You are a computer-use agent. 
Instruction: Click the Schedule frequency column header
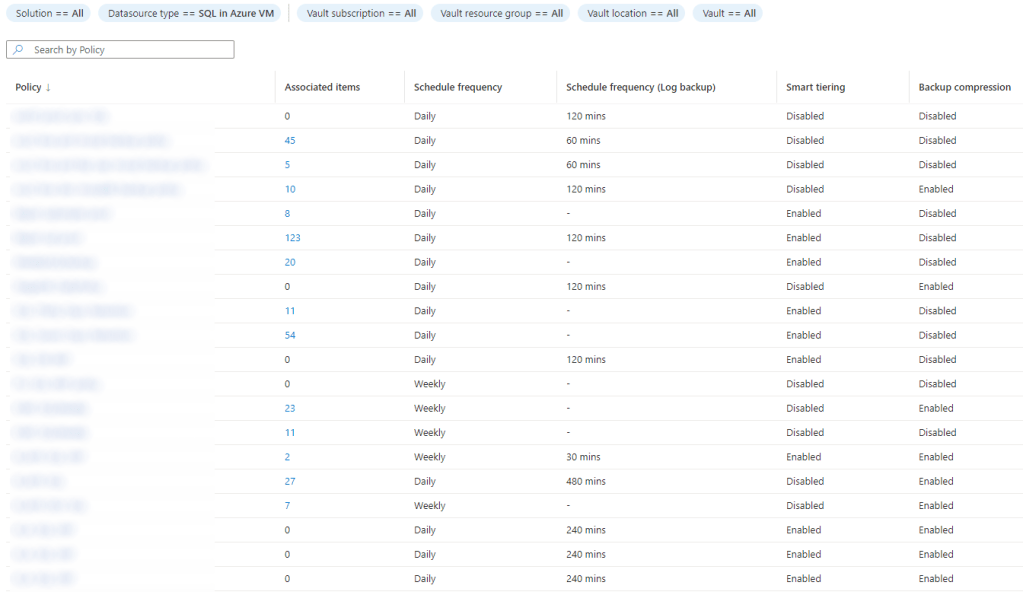click(458, 88)
